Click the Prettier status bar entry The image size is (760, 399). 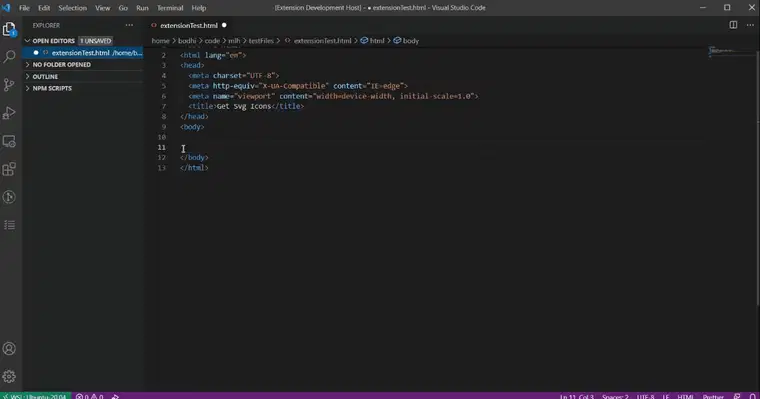click(x=713, y=396)
